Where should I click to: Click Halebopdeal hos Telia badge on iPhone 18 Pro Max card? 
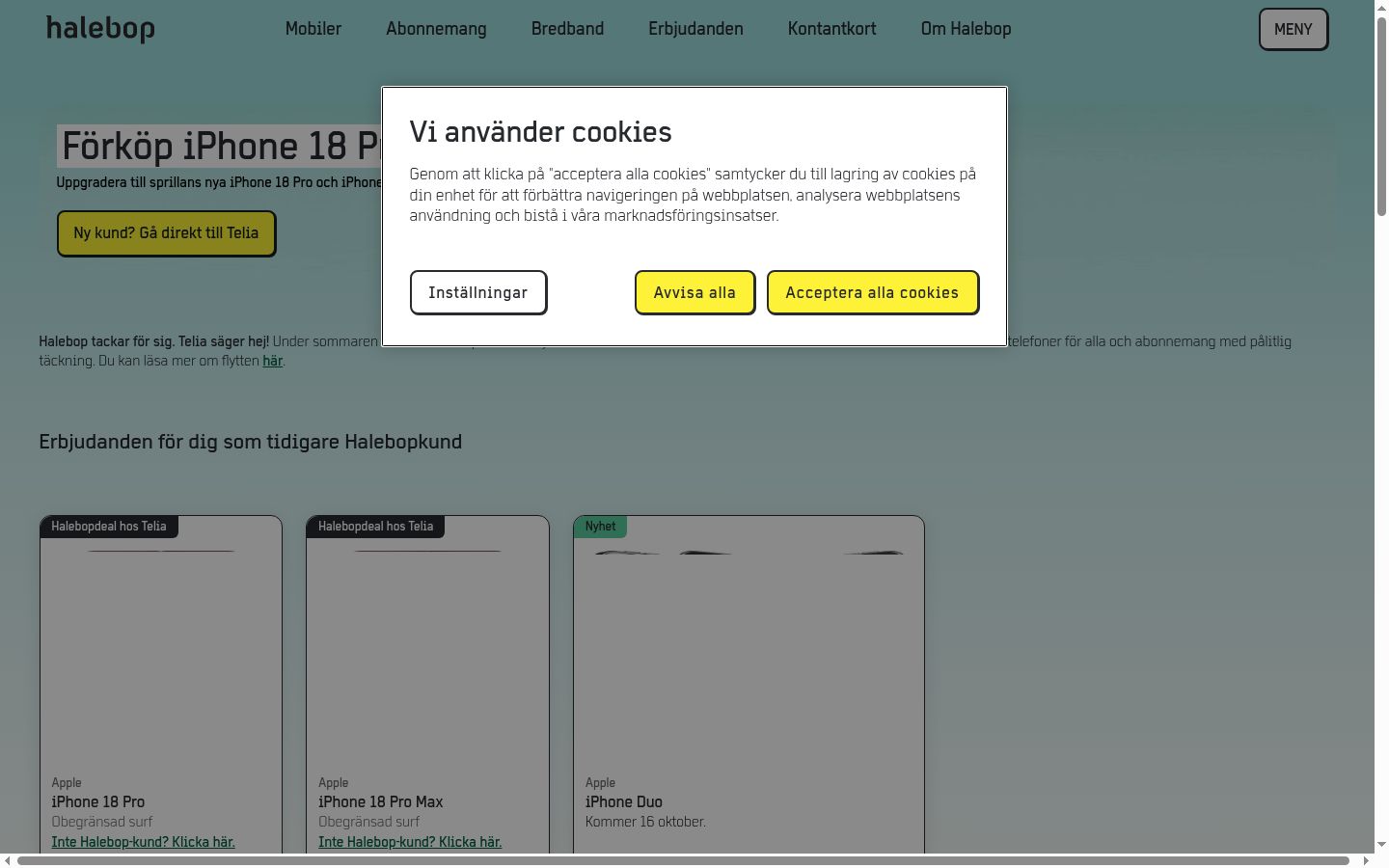376,527
